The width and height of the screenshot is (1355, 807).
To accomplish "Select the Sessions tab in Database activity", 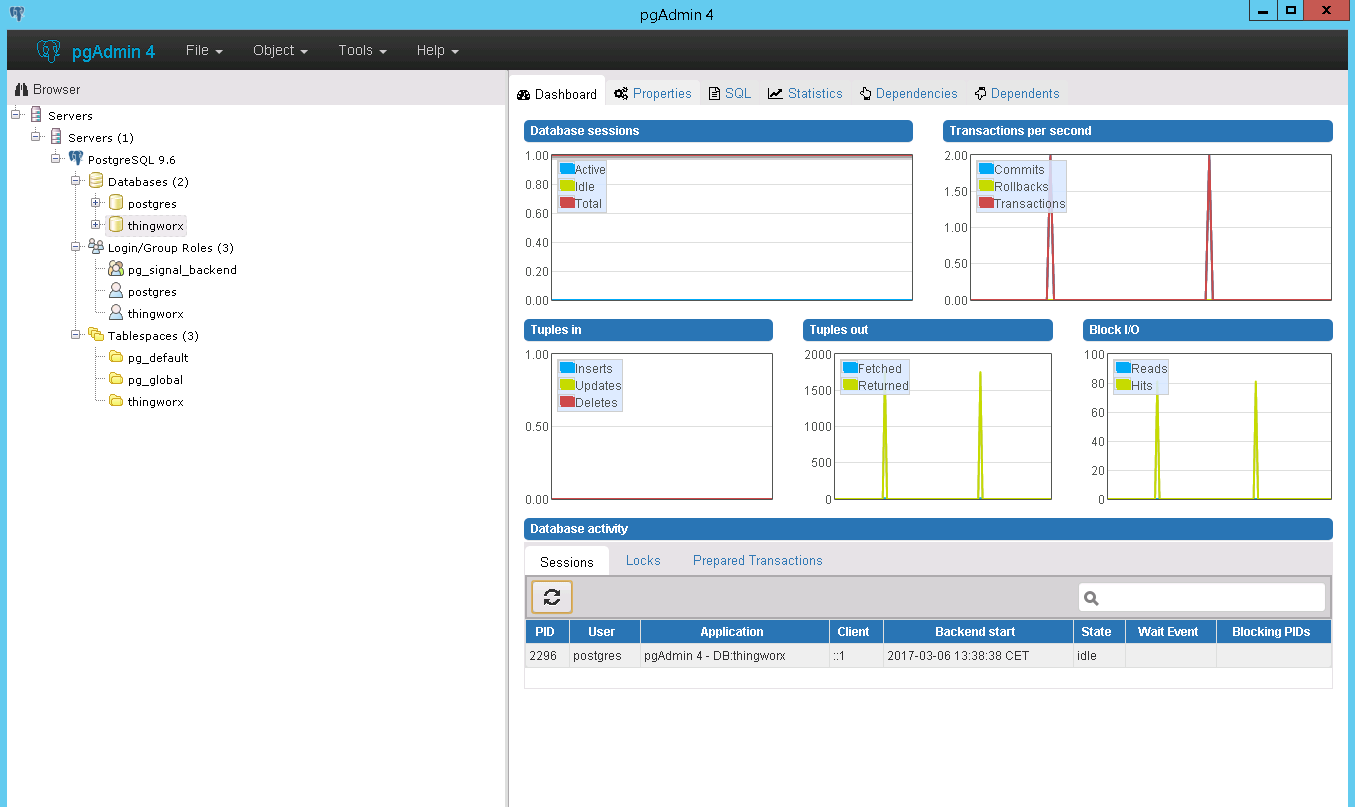I will click(567, 561).
